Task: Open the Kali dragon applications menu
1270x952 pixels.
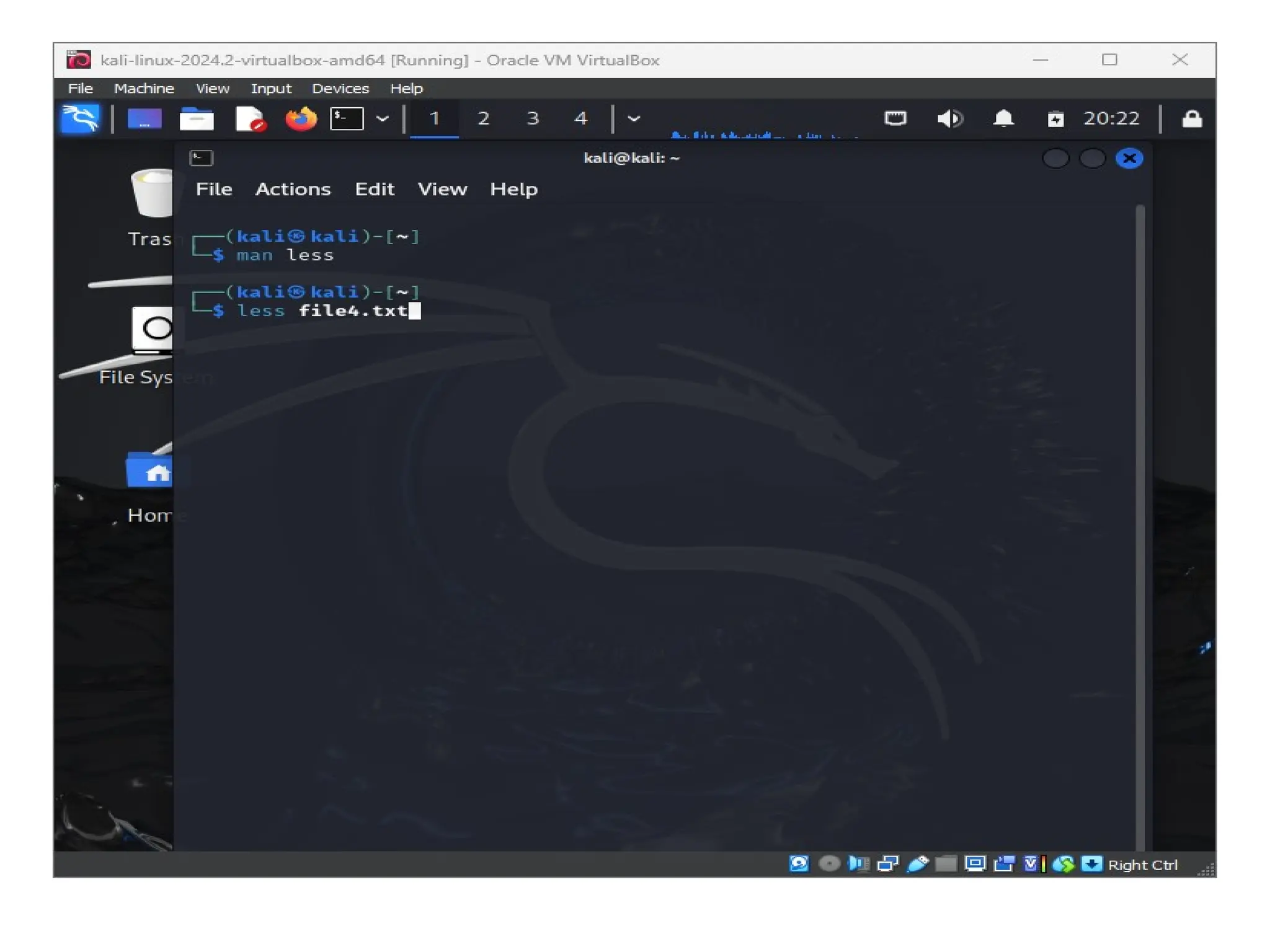Action: pyautogui.click(x=80, y=118)
